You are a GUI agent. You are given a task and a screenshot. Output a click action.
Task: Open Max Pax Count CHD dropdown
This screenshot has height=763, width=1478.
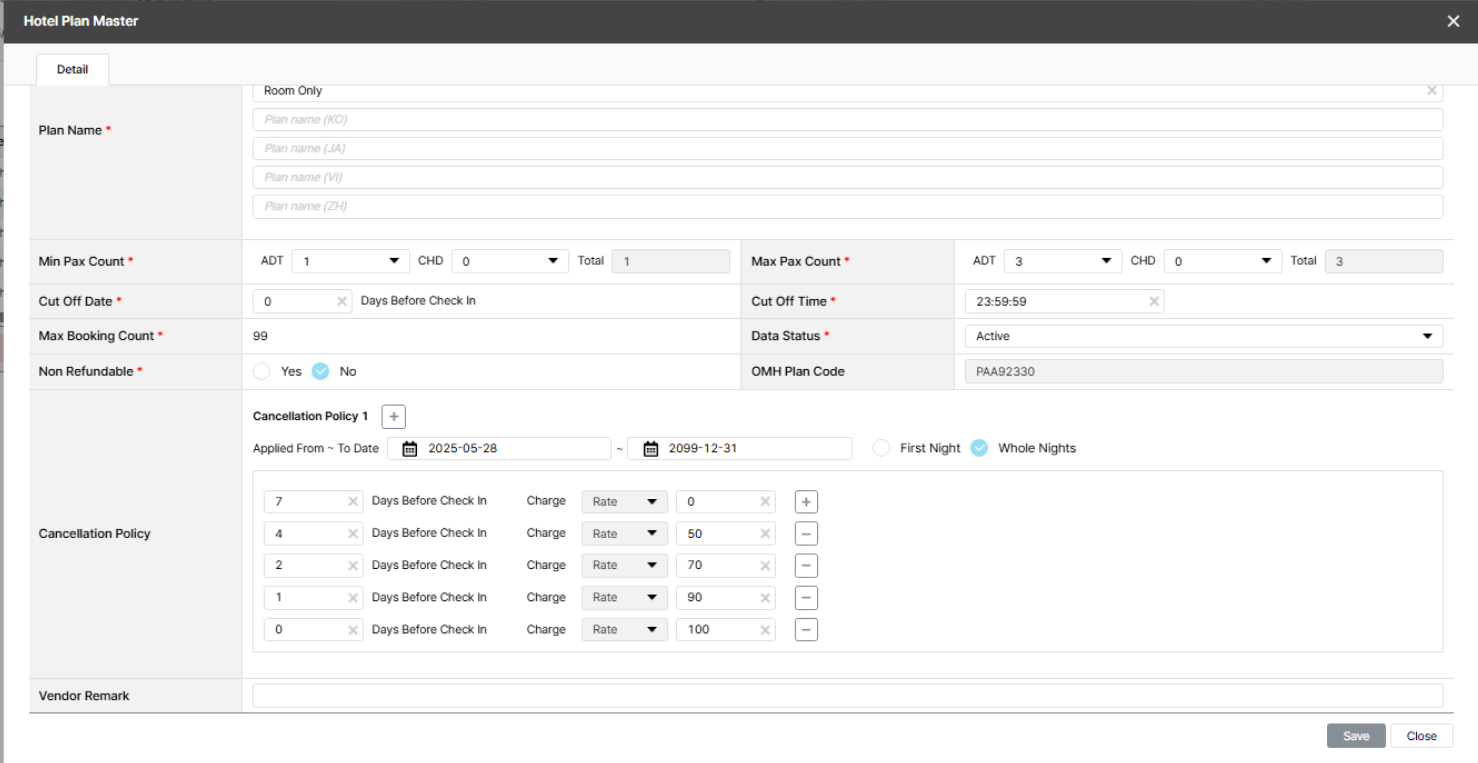click(1222, 261)
